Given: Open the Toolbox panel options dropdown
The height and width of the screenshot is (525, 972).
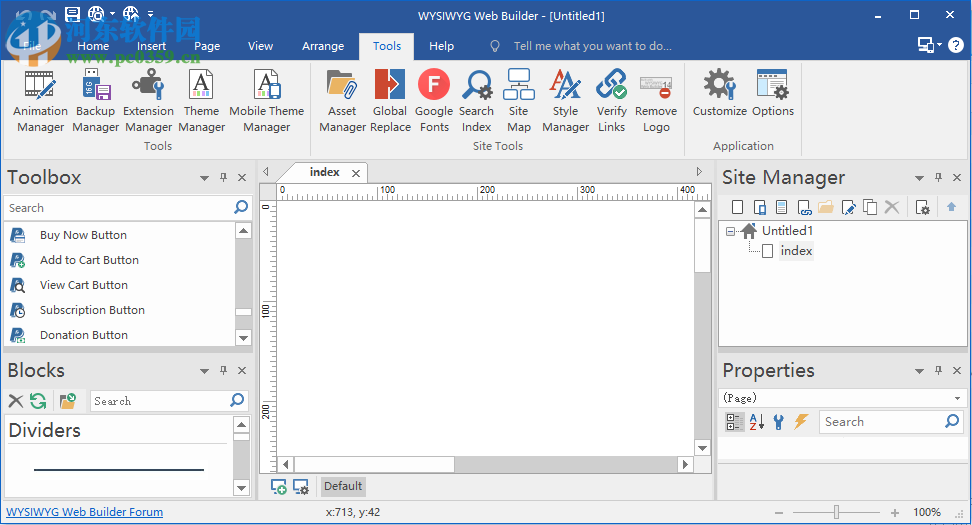Looking at the screenshot, I should click(204, 178).
